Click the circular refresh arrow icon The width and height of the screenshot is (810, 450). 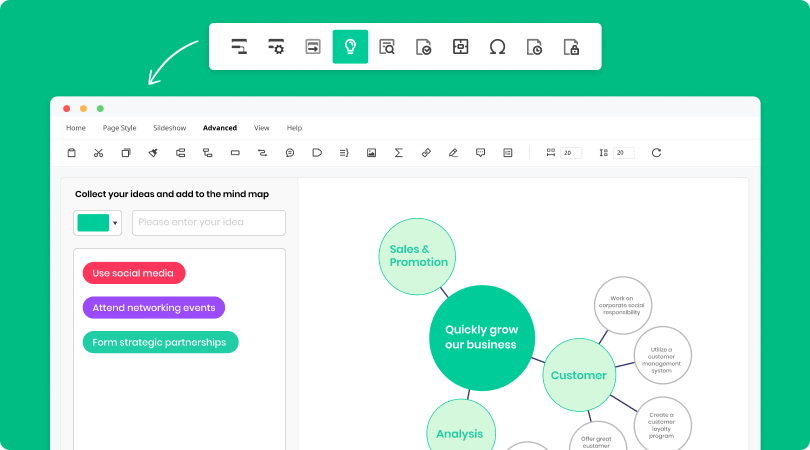[x=656, y=153]
